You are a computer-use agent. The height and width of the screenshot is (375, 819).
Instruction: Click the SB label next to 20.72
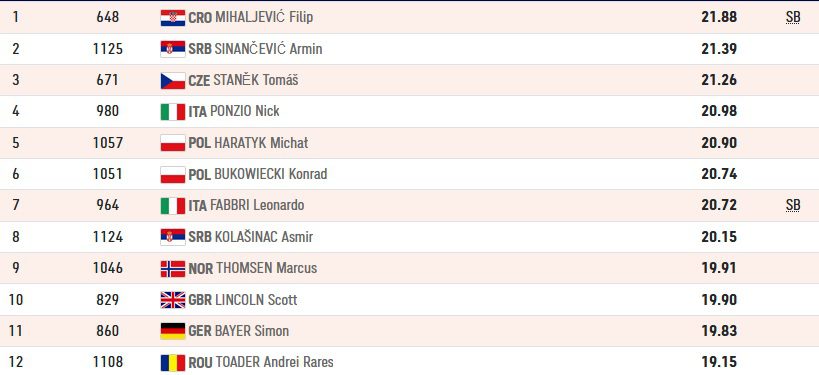tap(793, 205)
